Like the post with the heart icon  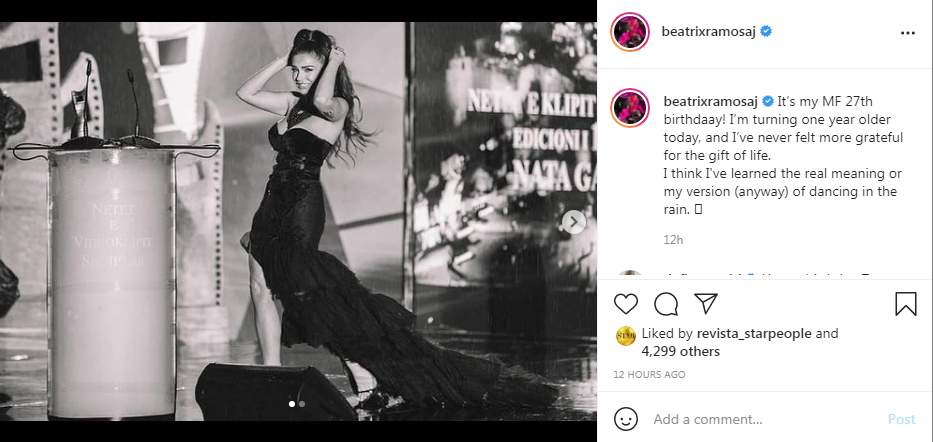point(626,303)
